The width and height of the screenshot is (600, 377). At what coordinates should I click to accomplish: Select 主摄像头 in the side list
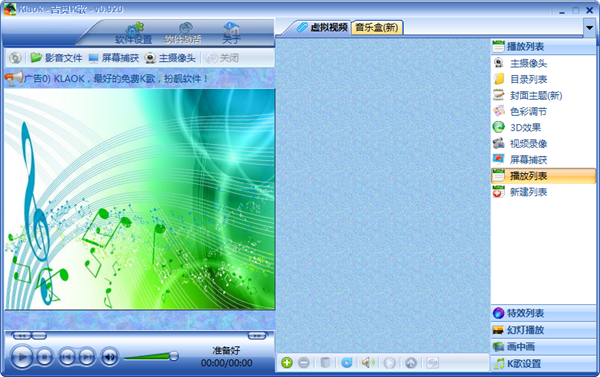click(543, 63)
